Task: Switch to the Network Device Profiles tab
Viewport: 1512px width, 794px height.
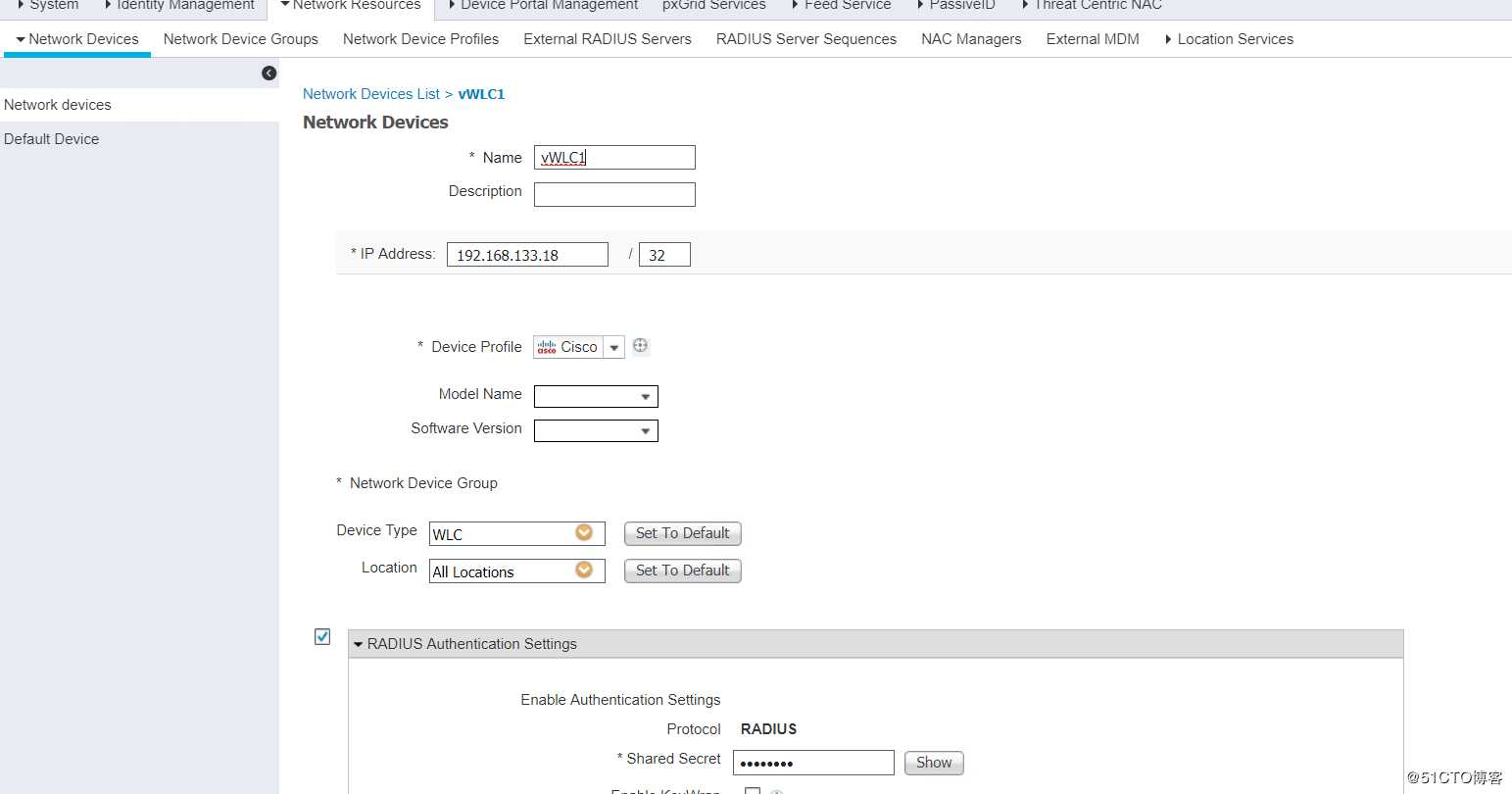Action: [x=420, y=39]
